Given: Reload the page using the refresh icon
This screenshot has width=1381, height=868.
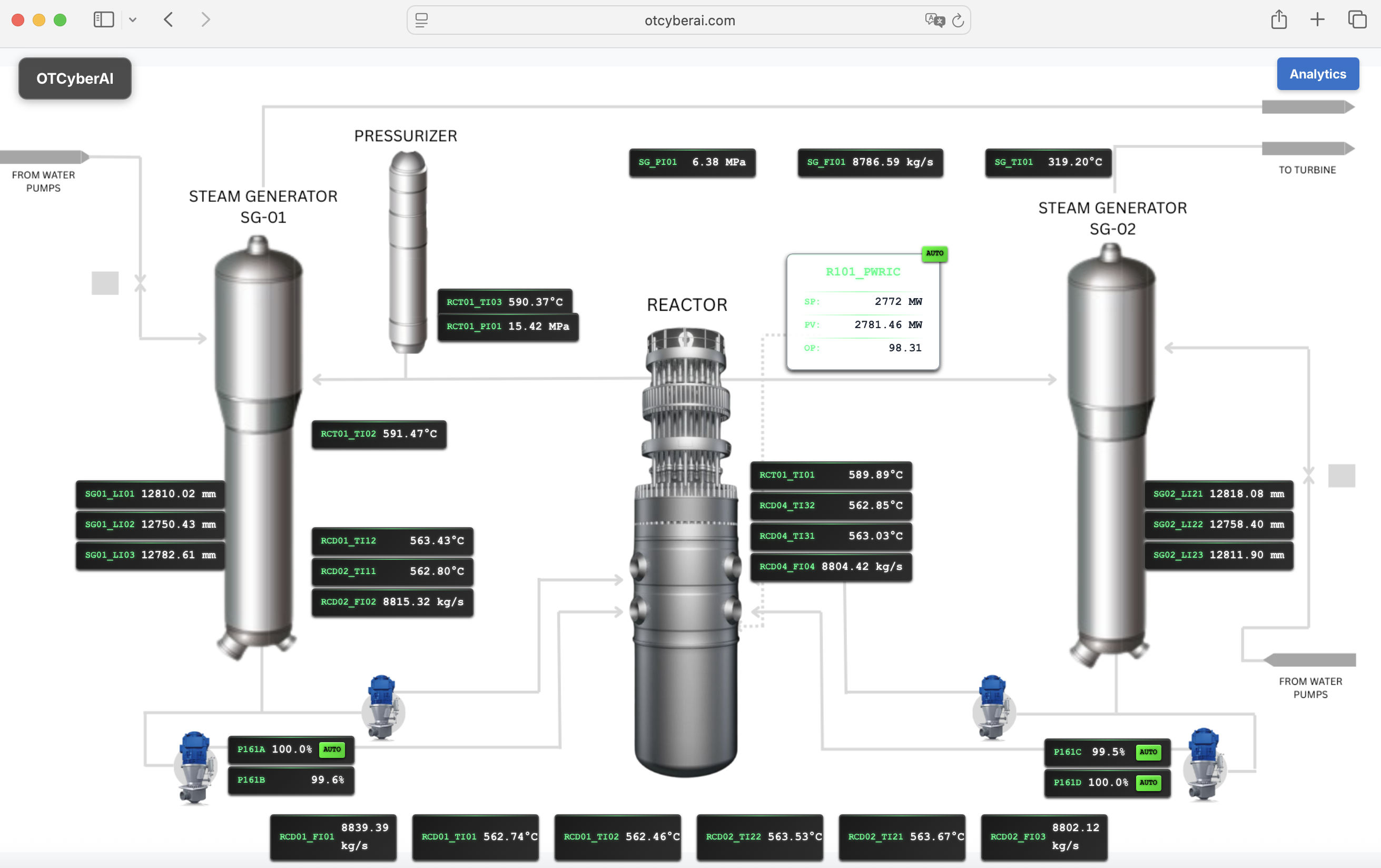Looking at the screenshot, I should [x=958, y=20].
